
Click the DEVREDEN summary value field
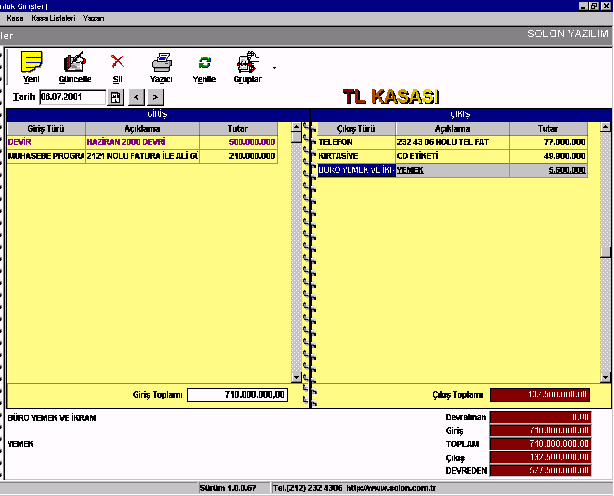tap(540, 471)
